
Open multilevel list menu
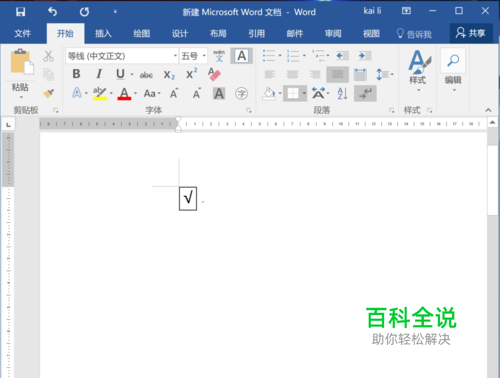(321, 56)
